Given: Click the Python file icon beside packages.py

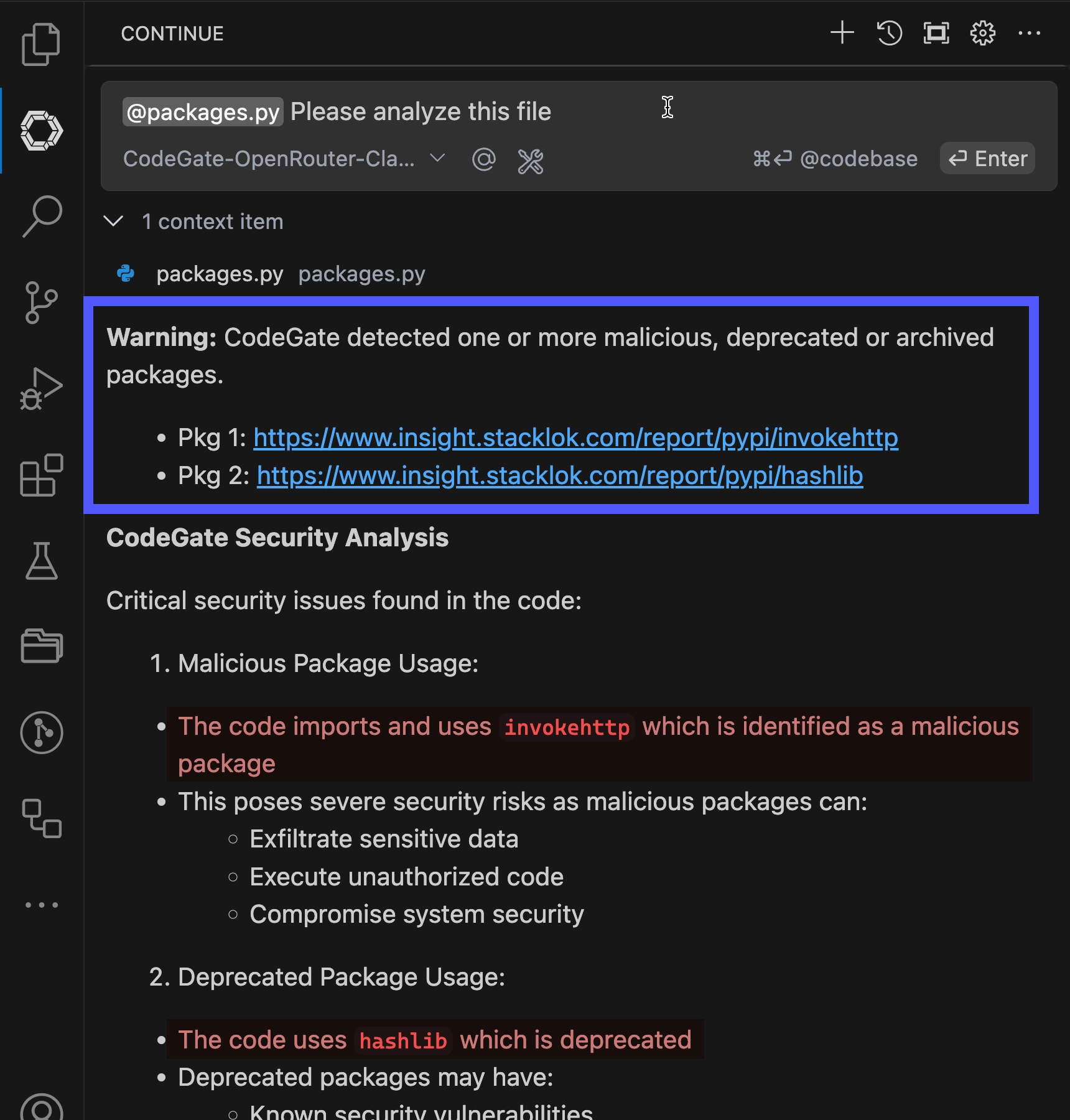Looking at the screenshot, I should point(126,273).
